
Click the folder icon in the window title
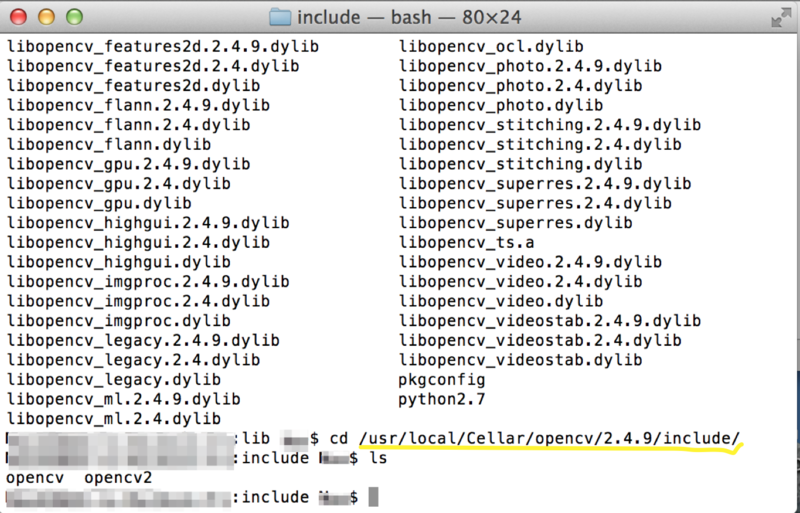point(280,17)
